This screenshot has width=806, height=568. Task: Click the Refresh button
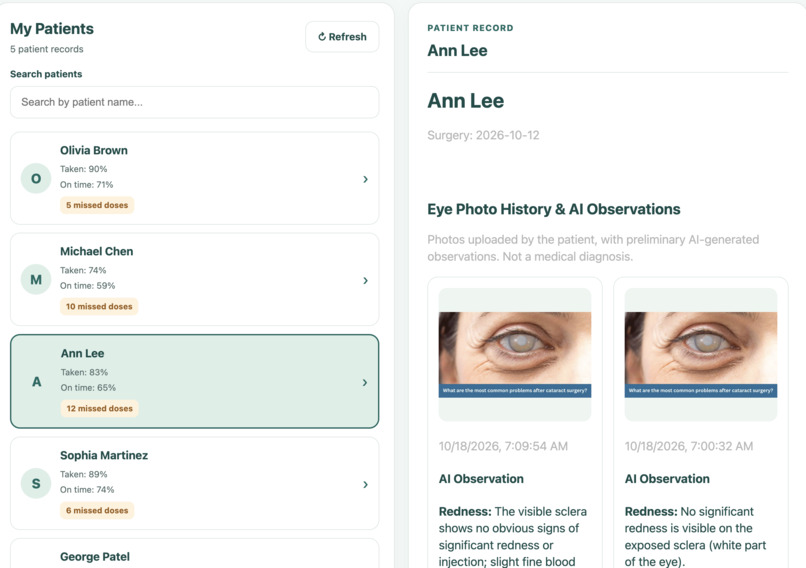coord(342,37)
